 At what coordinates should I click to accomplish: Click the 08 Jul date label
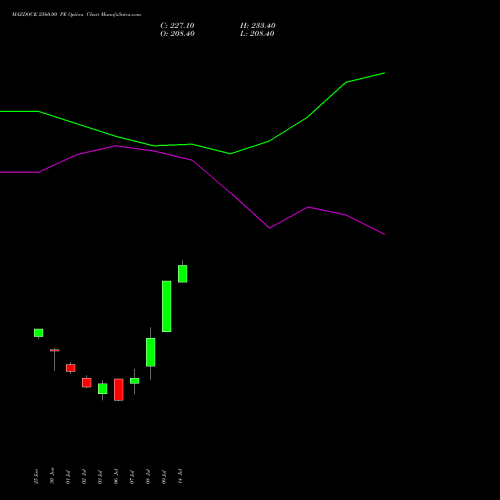148,476
